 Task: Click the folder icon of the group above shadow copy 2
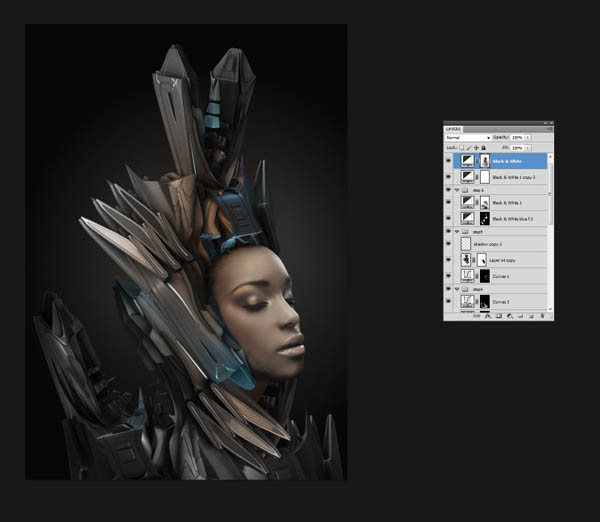pos(465,232)
